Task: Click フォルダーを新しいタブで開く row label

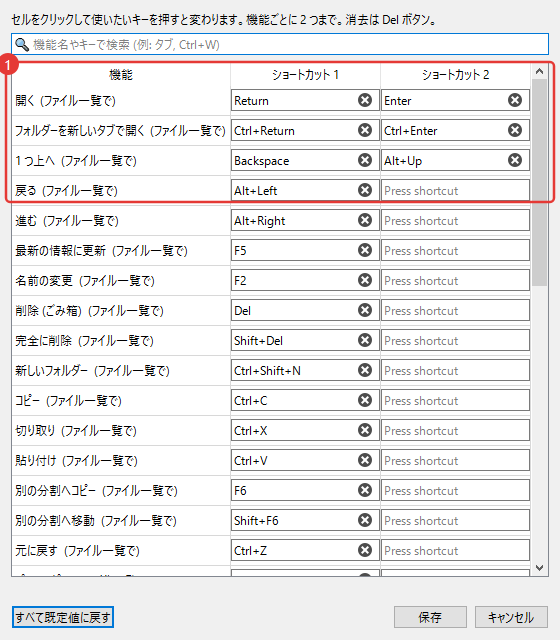Action: click(x=120, y=131)
